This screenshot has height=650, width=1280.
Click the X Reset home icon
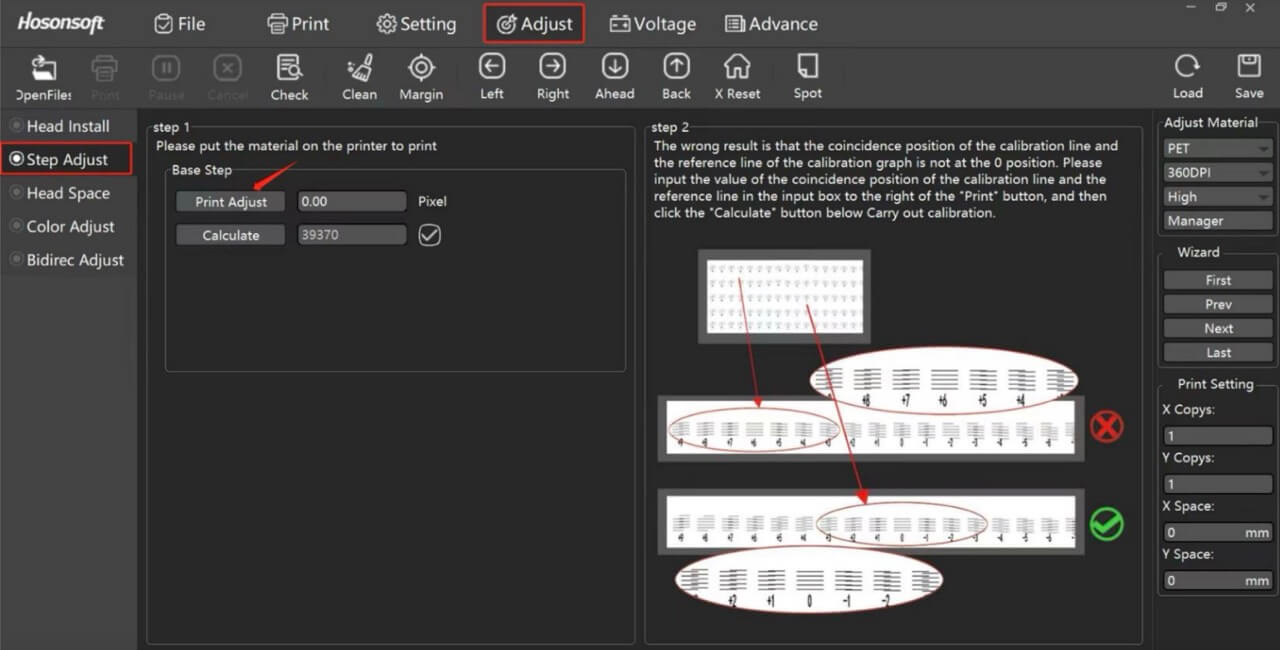pyautogui.click(x=737, y=68)
